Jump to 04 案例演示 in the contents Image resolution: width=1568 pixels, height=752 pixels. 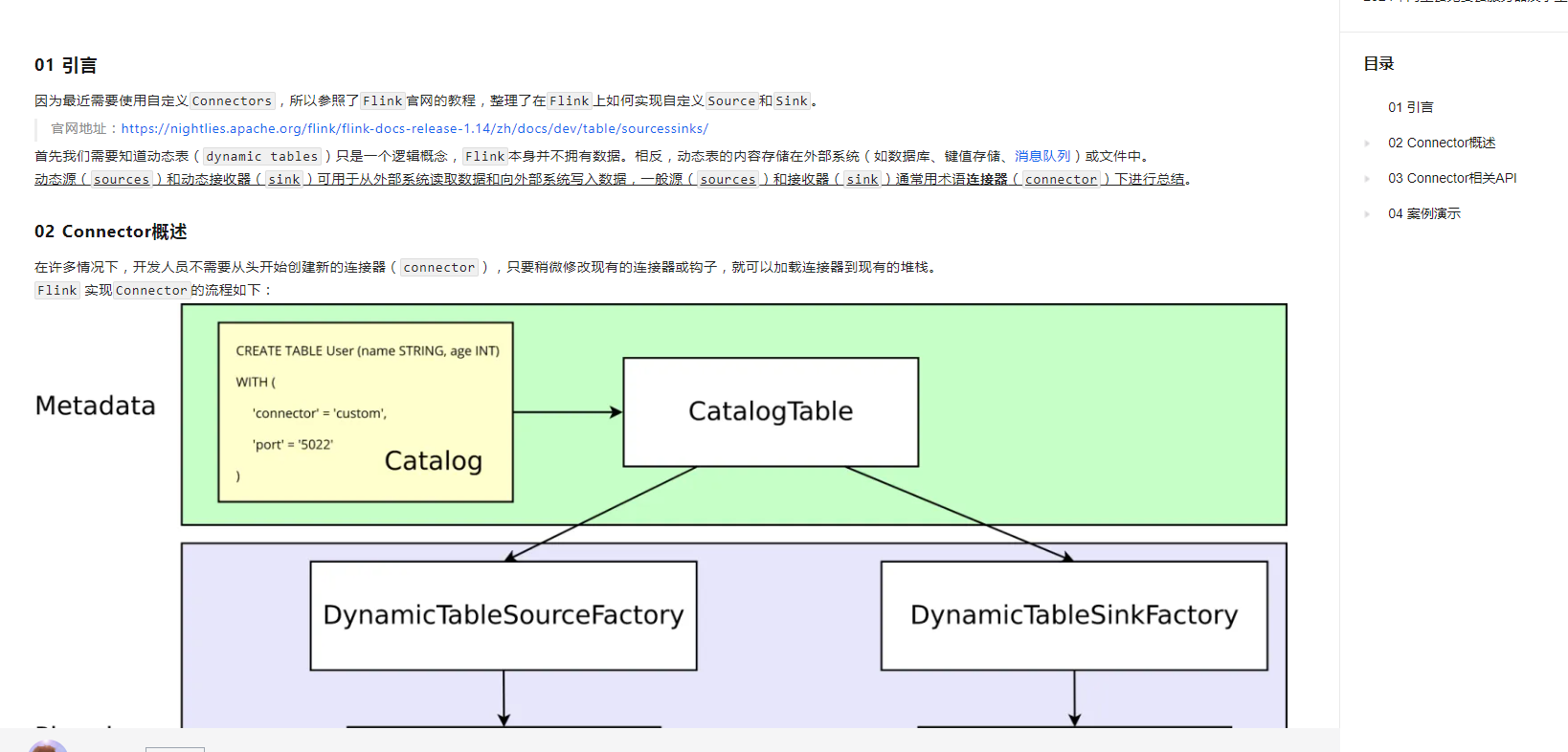pos(1424,213)
